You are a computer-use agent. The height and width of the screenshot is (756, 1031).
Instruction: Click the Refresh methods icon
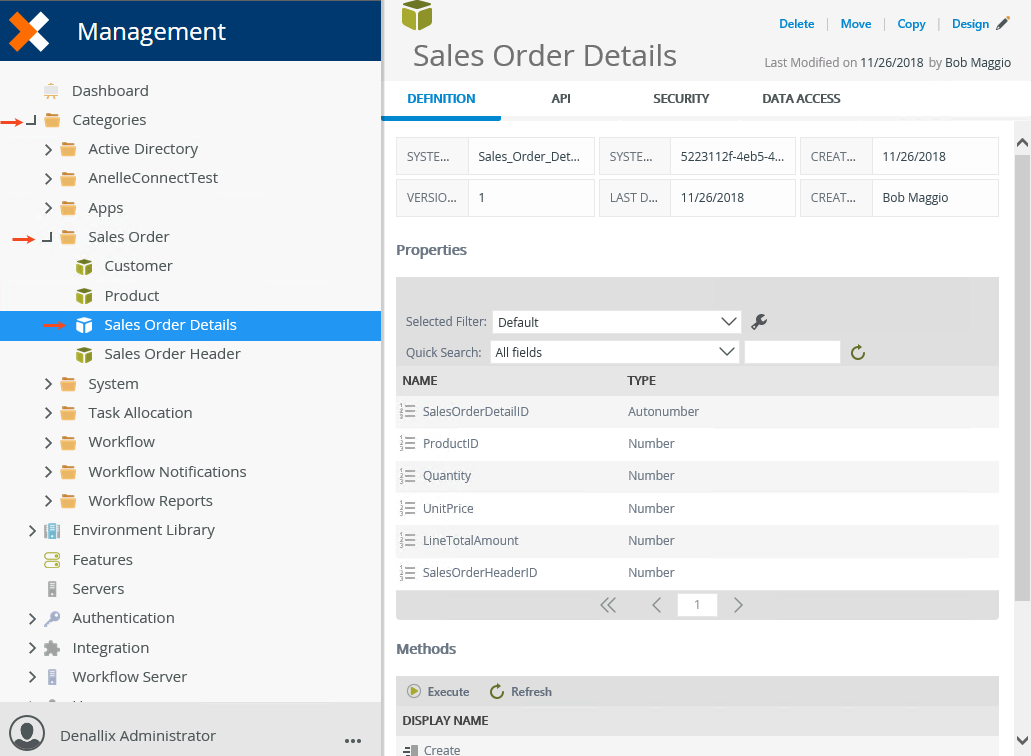point(497,691)
